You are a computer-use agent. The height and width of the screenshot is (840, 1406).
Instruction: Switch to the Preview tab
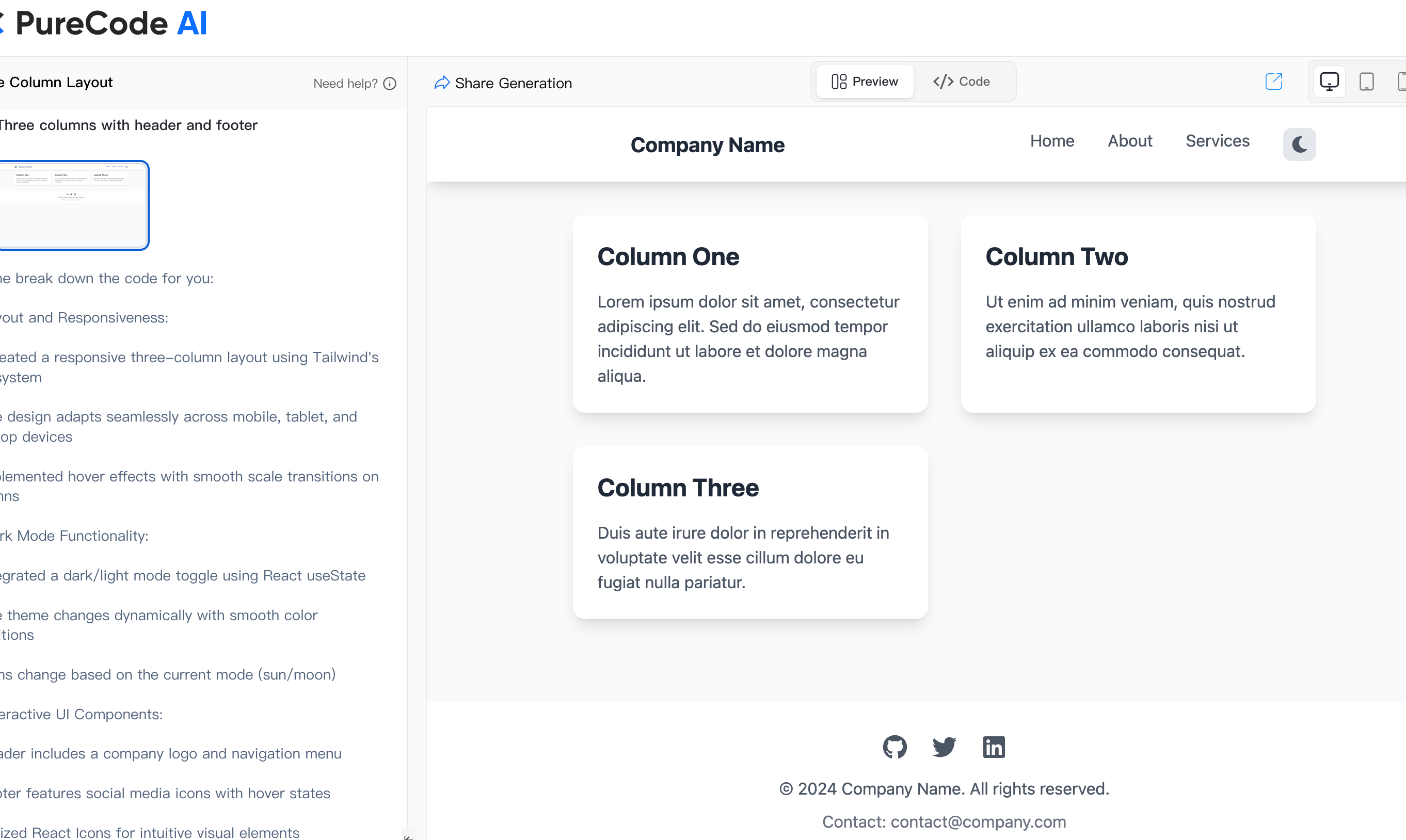(x=865, y=82)
